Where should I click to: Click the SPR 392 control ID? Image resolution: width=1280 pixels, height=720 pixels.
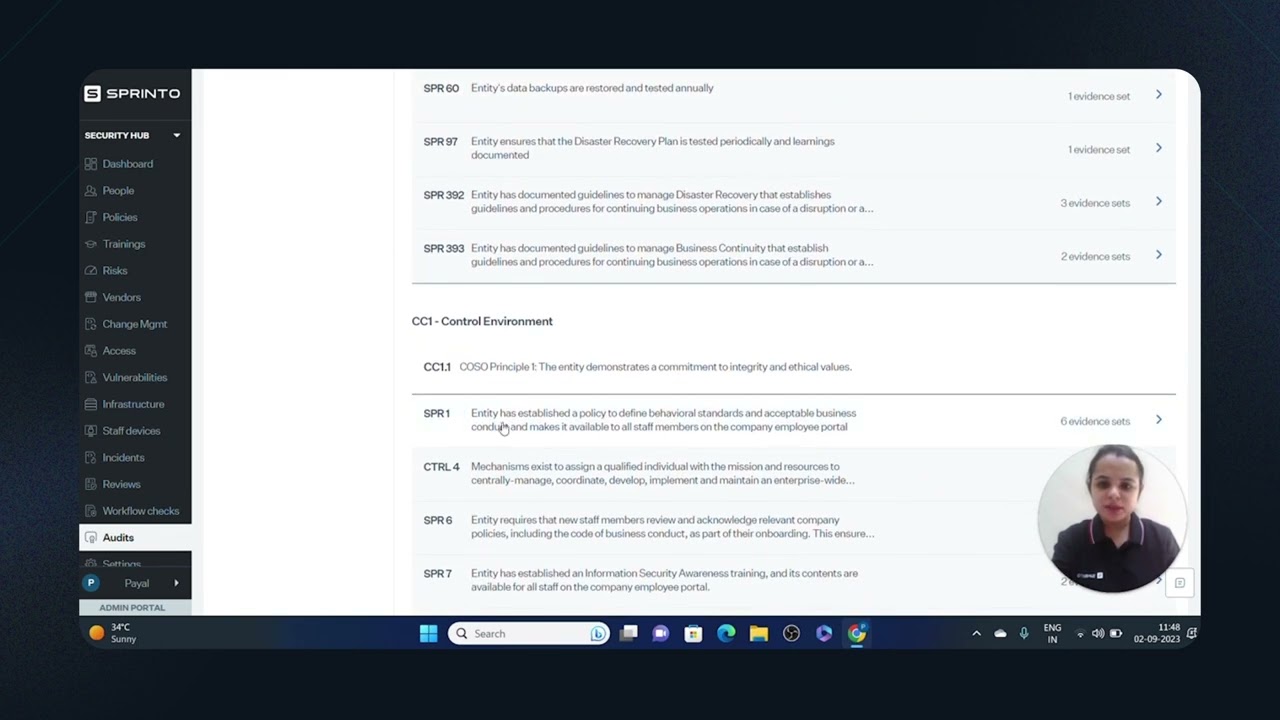(x=444, y=195)
